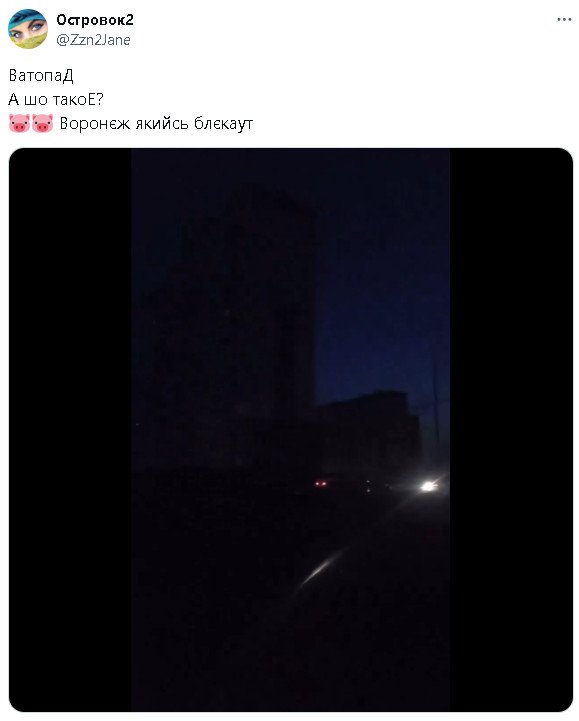
Task: Click the left black letterbox bar
Action: click(x=70, y=429)
